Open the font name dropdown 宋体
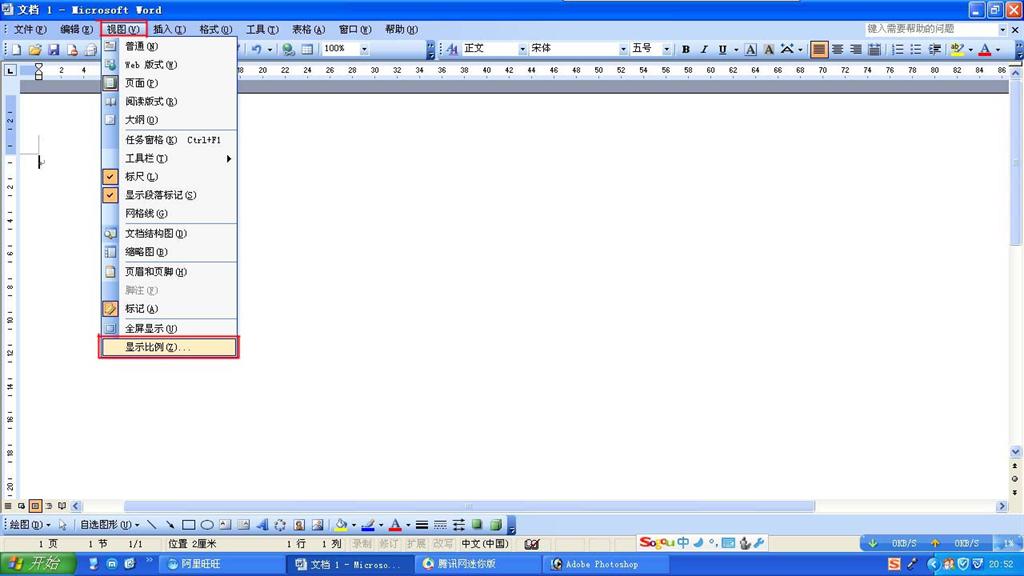Viewport: 1024px width, 576px height. [622, 49]
